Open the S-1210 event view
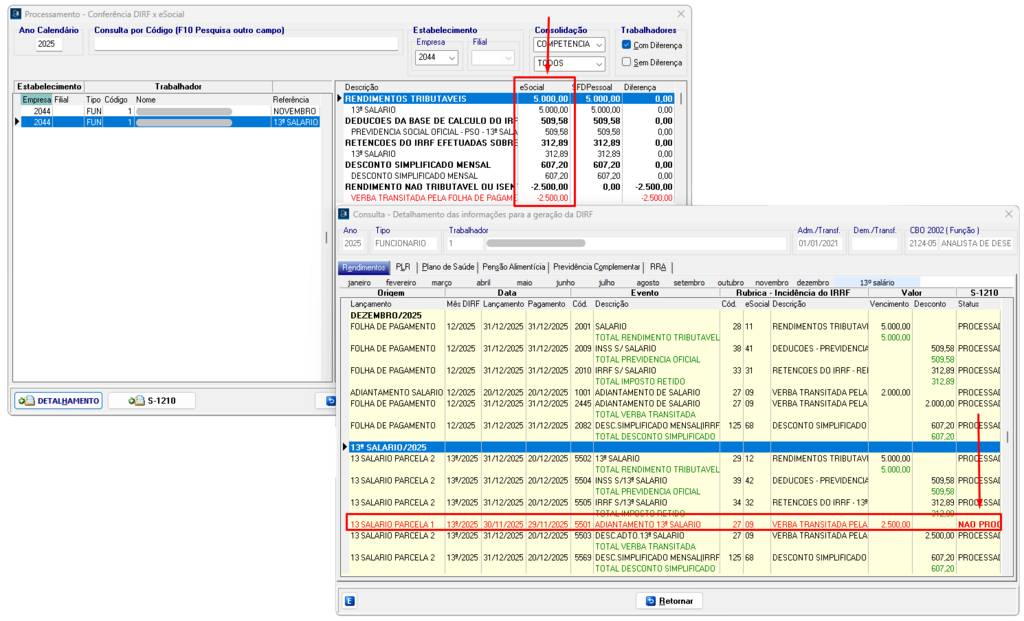 click(151, 401)
